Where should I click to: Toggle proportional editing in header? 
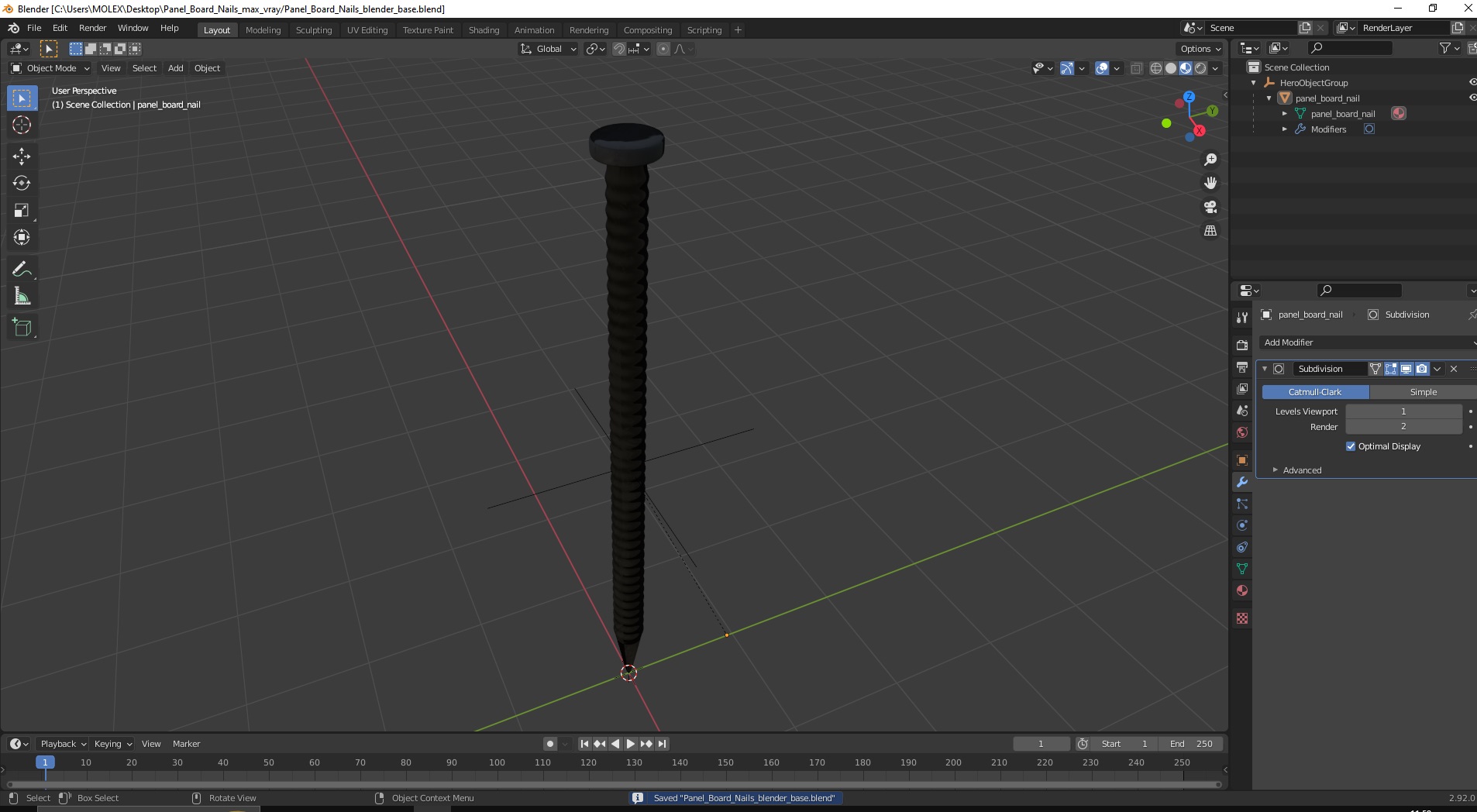coord(663,49)
